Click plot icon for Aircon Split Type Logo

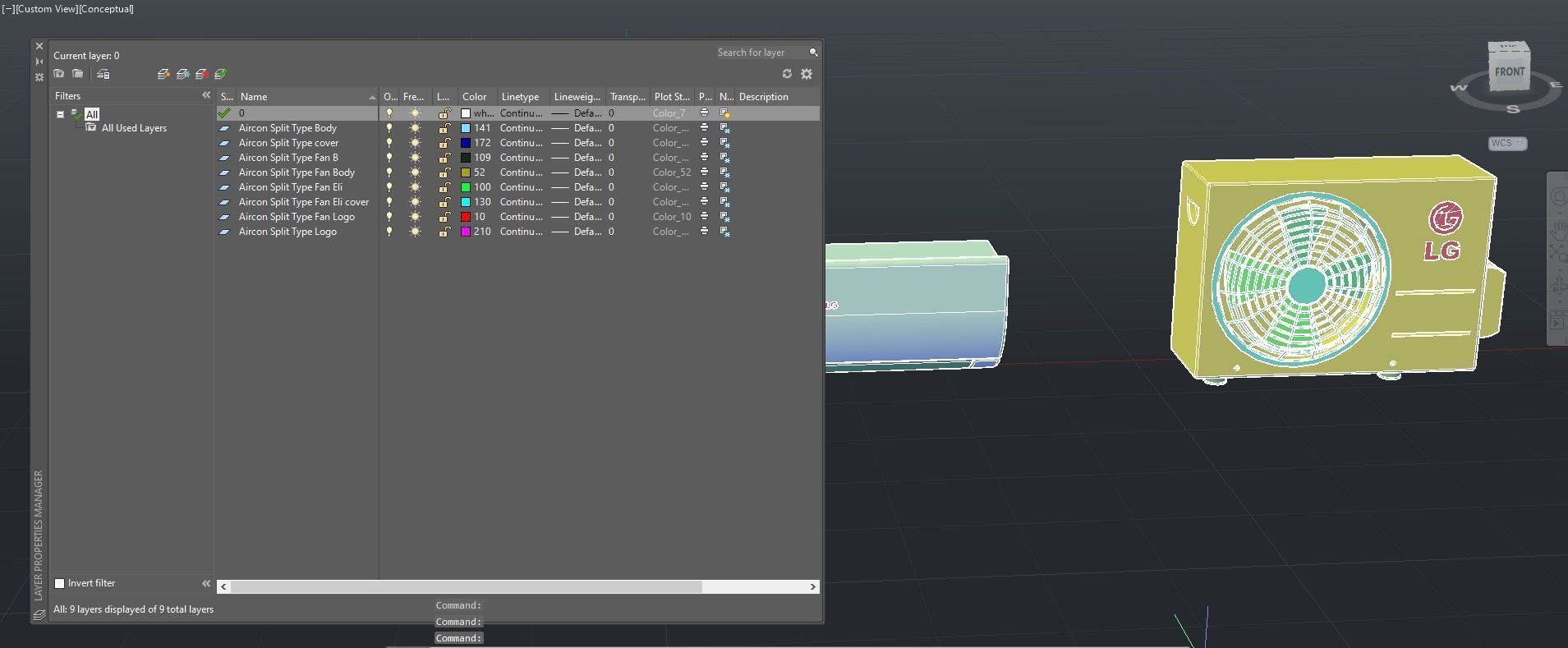pos(704,232)
